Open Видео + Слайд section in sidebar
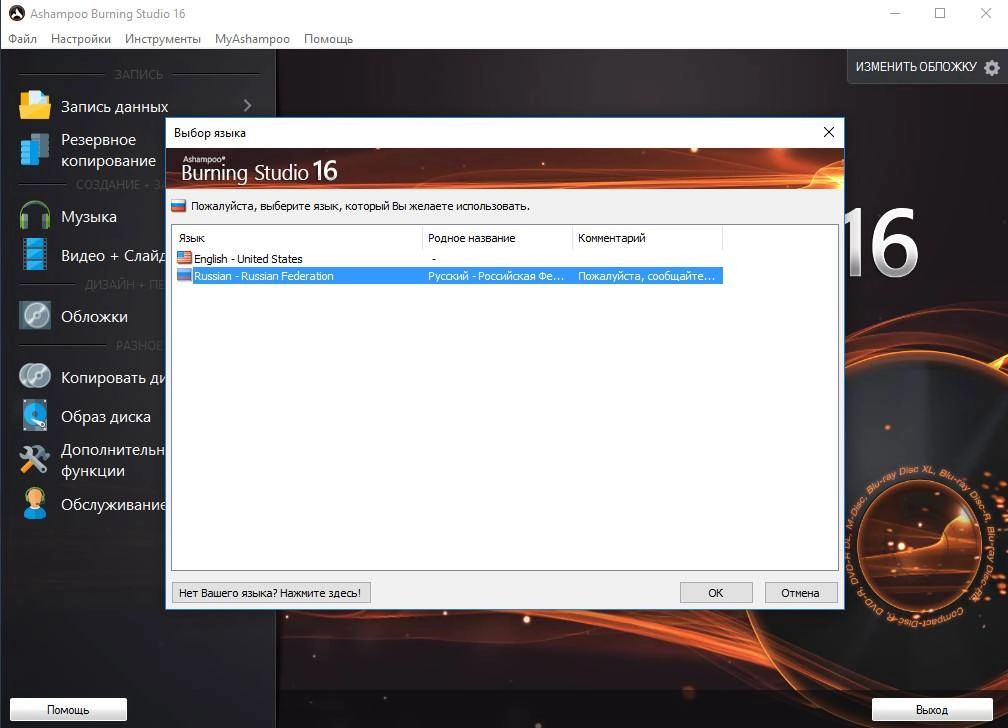This screenshot has width=1008, height=728. coord(113,255)
